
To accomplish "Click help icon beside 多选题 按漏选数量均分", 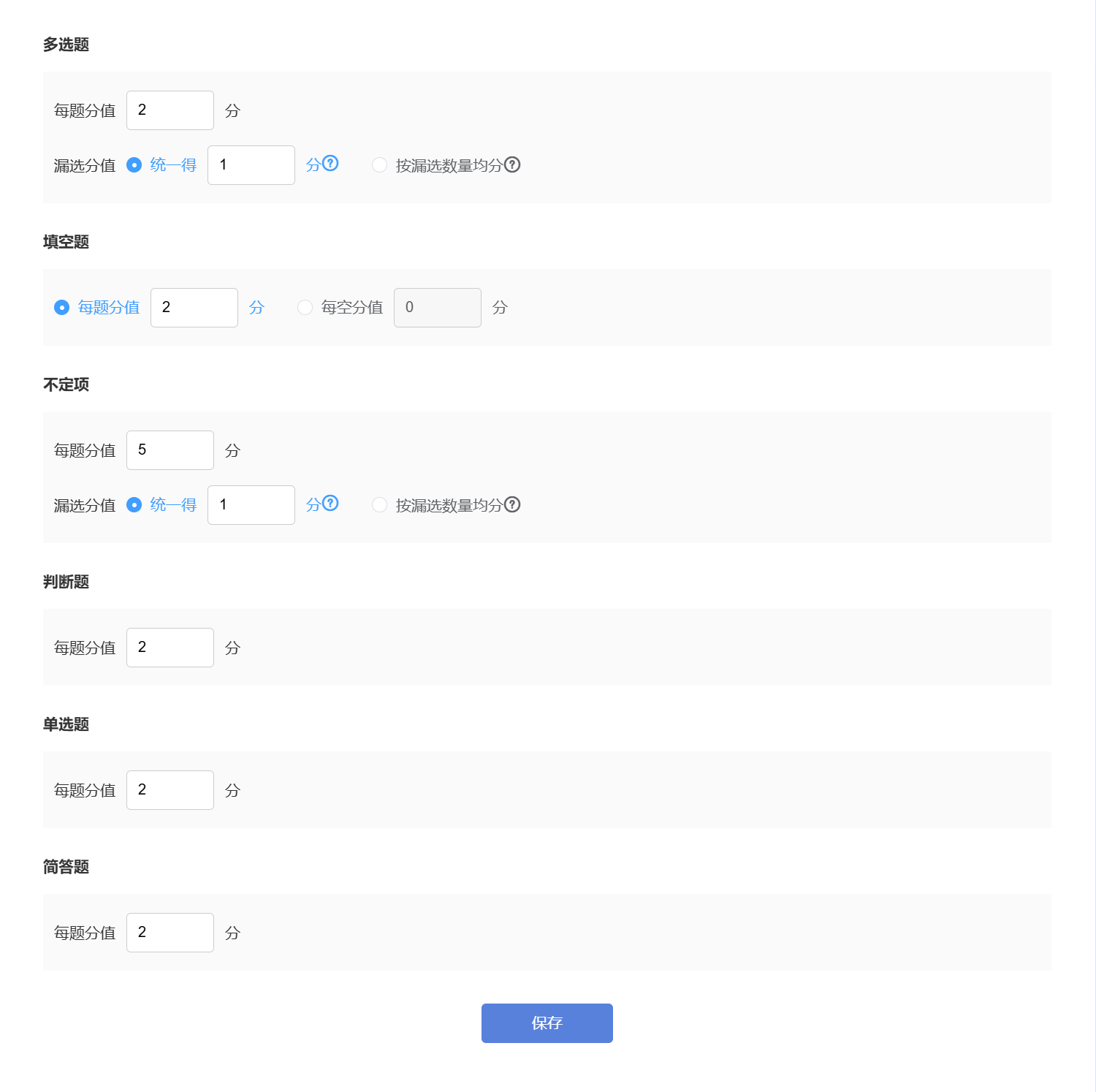I will (x=513, y=164).
